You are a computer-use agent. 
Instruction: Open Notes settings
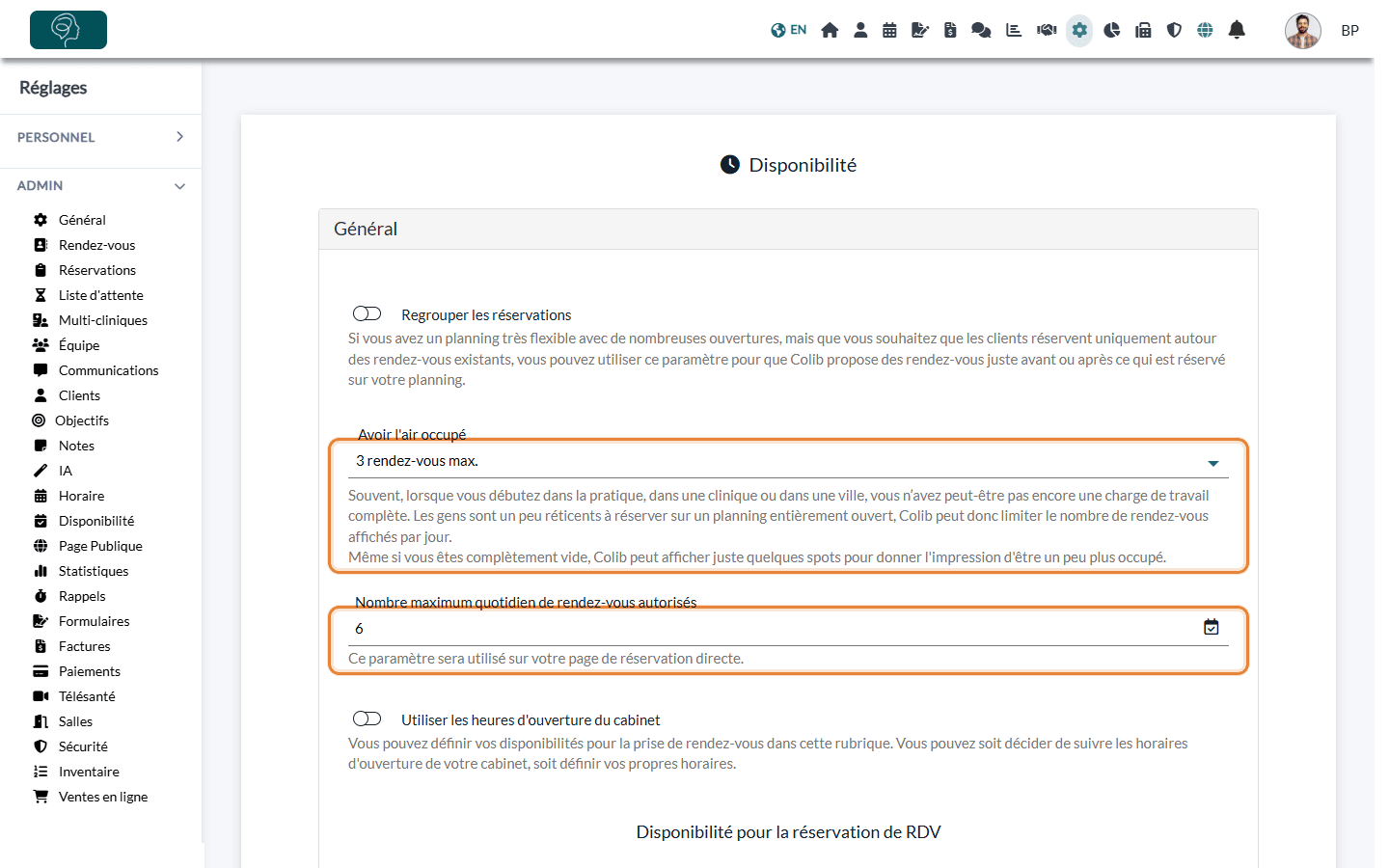(76, 446)
